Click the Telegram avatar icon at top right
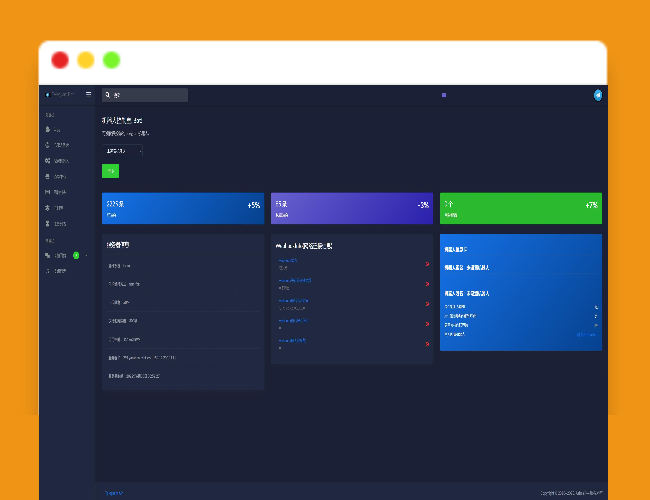The height and width of the screenshot is (500, 650). pos(597,95)
